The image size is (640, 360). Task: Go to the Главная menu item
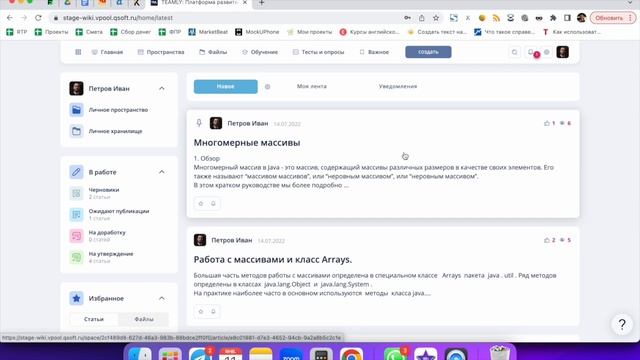107,52
